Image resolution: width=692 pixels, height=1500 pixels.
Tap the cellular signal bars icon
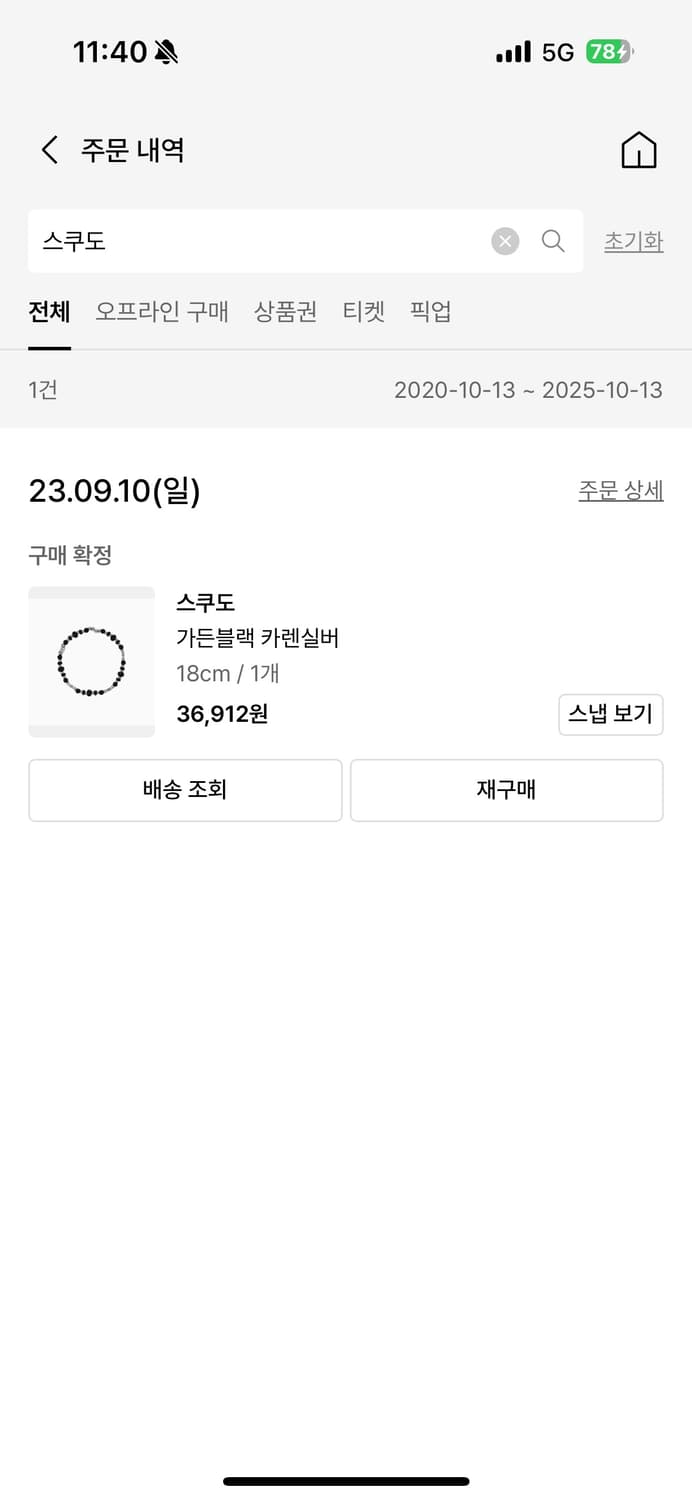coord(513,52)
